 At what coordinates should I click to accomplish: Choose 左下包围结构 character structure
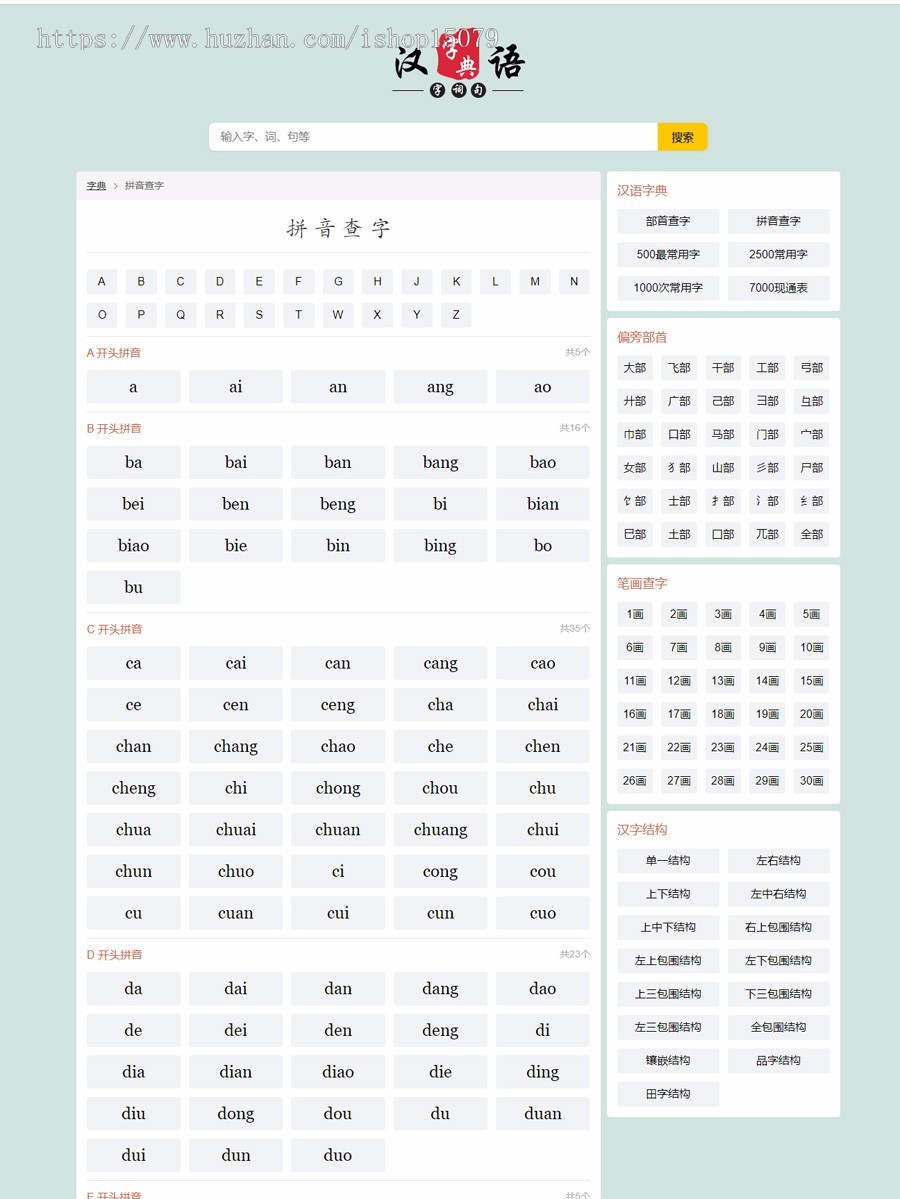(x=778, y=960)
